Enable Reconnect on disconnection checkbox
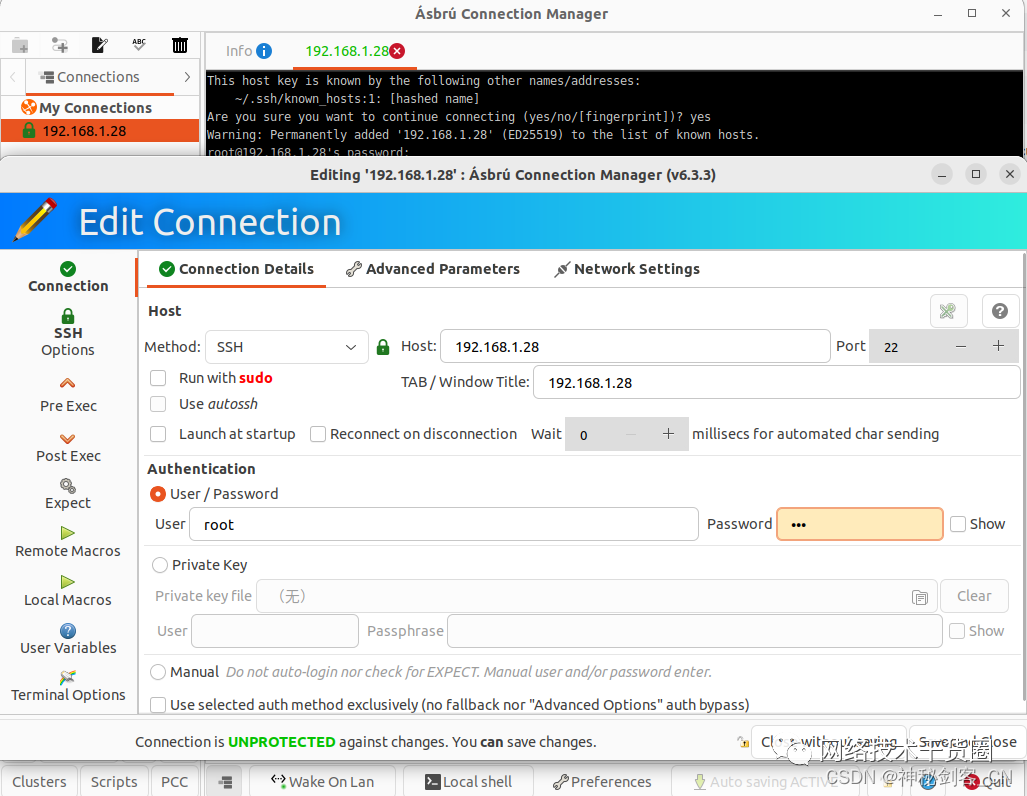This screenshot has height=796, width=1027. tap(318, 434)
